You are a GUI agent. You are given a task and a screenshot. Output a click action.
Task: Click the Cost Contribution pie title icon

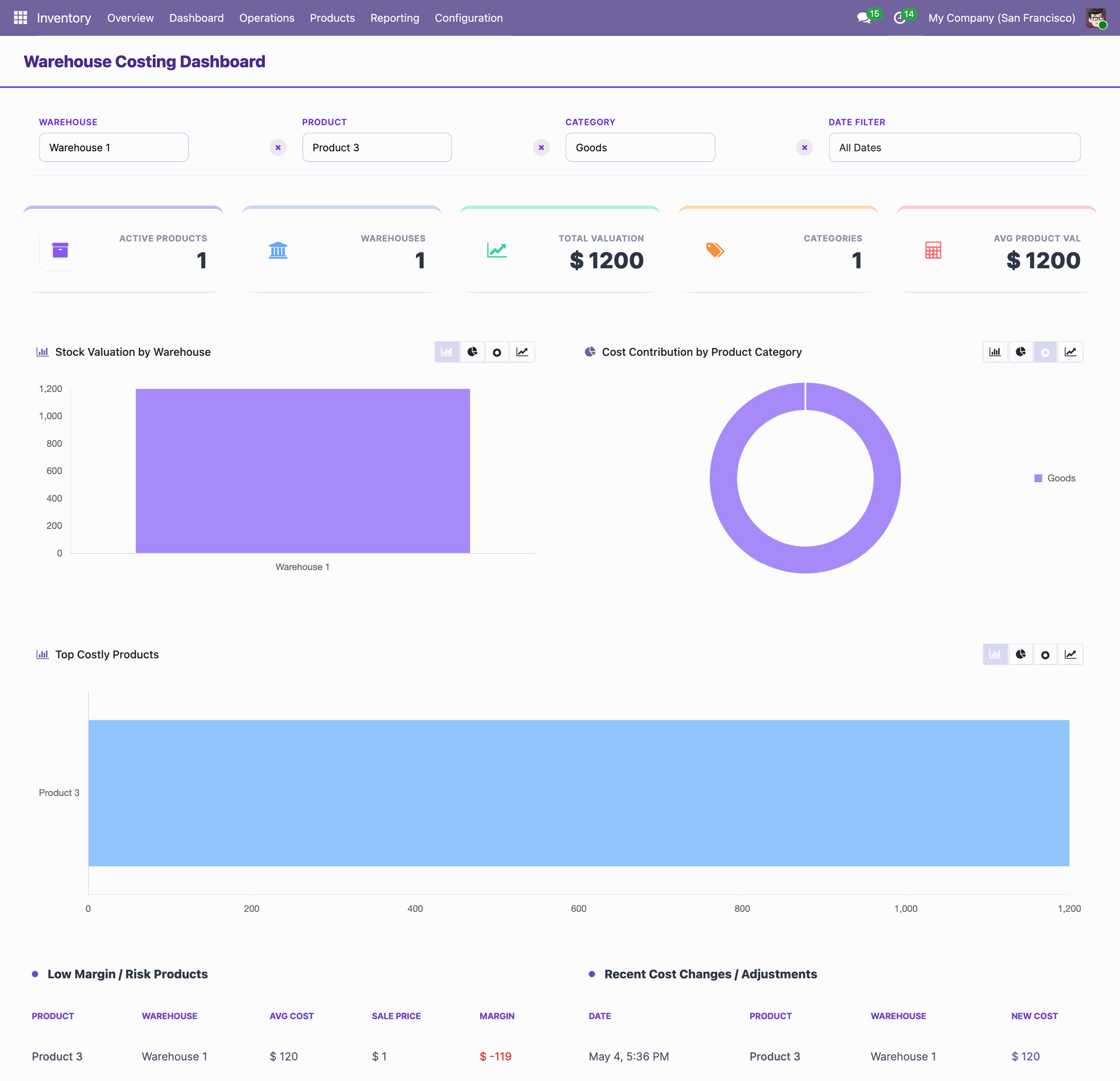click(590, 352)
